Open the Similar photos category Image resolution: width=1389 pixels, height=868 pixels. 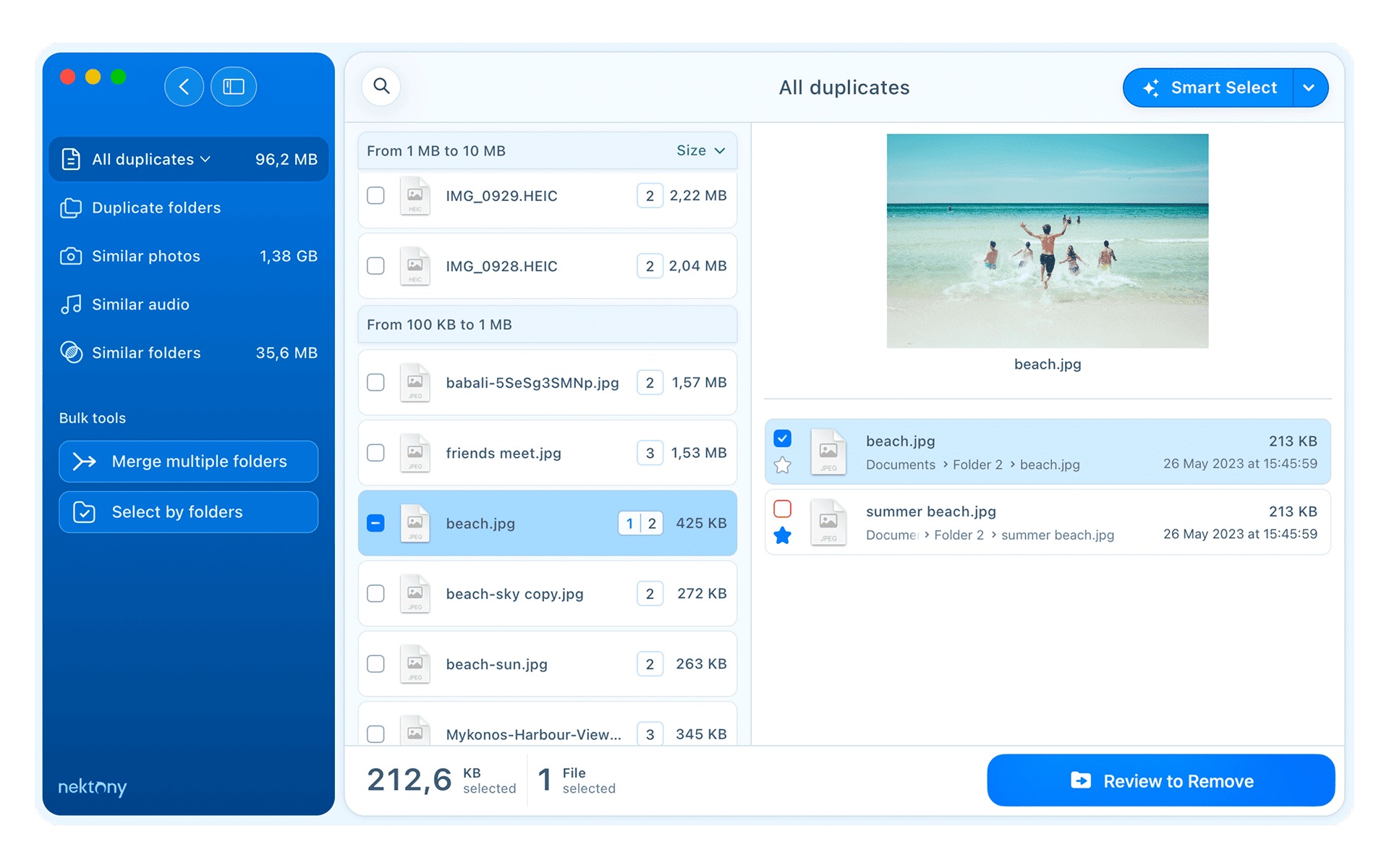tap(188, 256)
